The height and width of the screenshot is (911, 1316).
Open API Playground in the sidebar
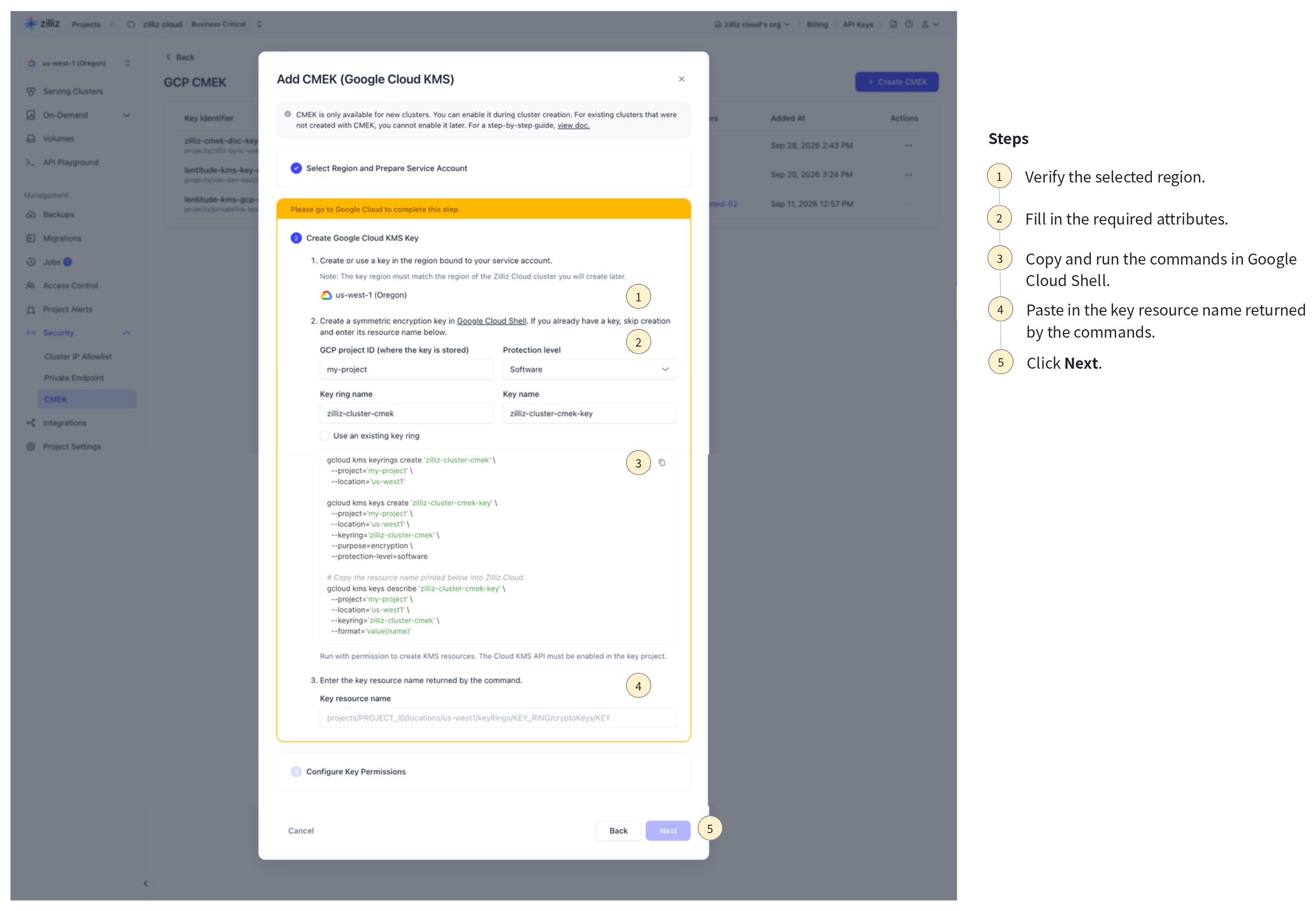(x=70, y=163)
